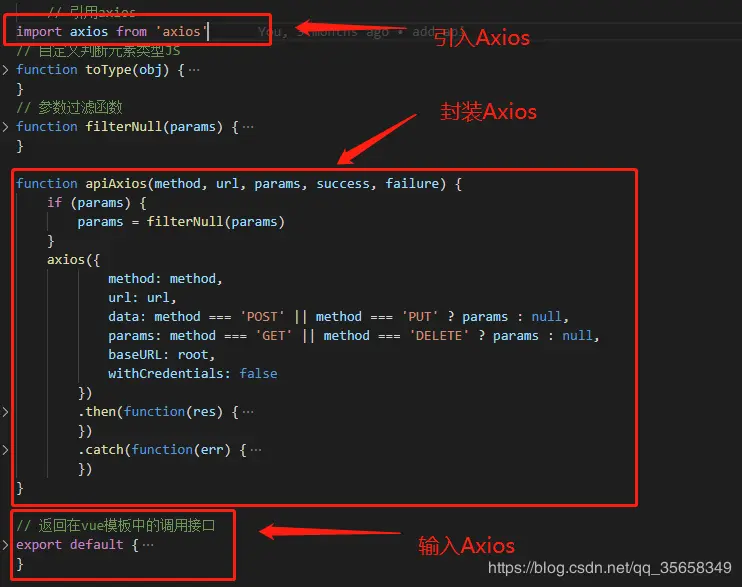Click the ellipsis after .then(function(res) {
Image resolution: width=742 pixels, height=587 pixels.
(x=248, y=412)
